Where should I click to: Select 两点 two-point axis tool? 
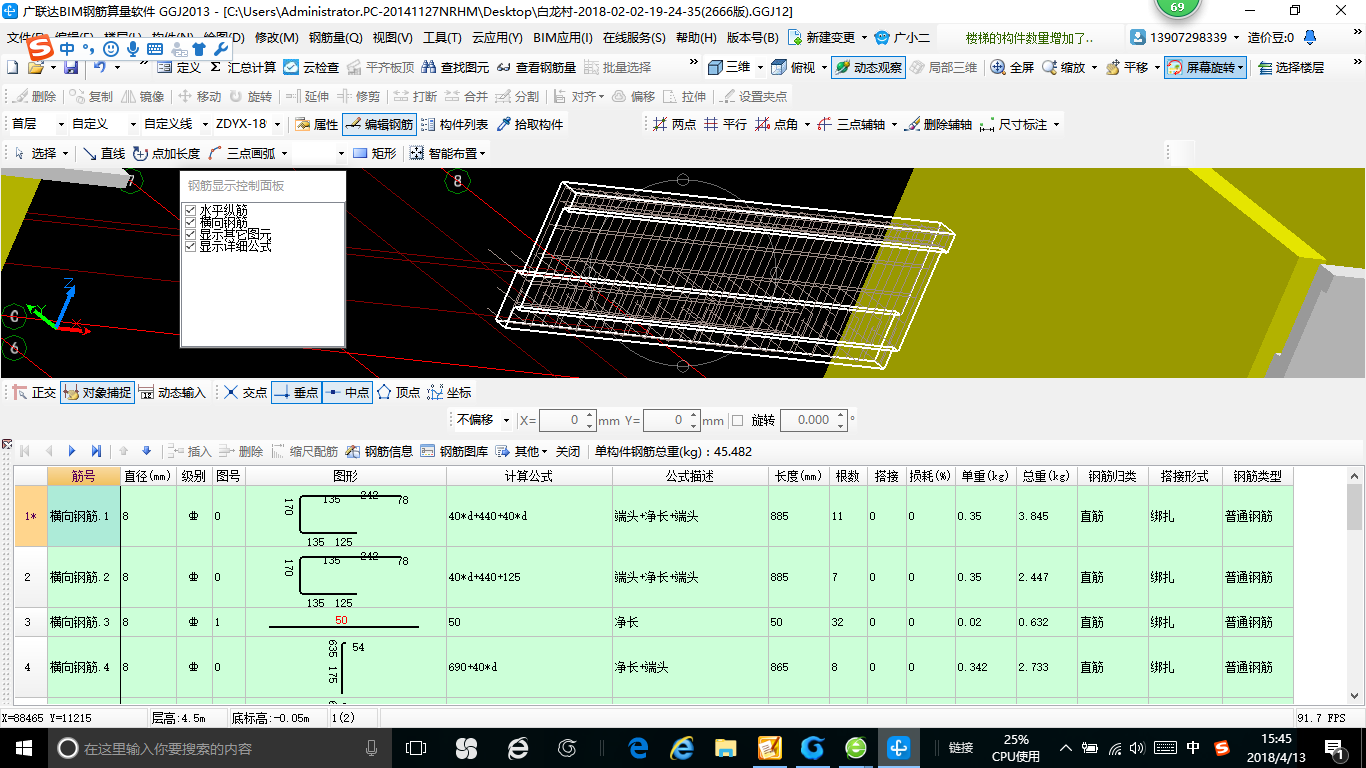click(x=674, y=125)
